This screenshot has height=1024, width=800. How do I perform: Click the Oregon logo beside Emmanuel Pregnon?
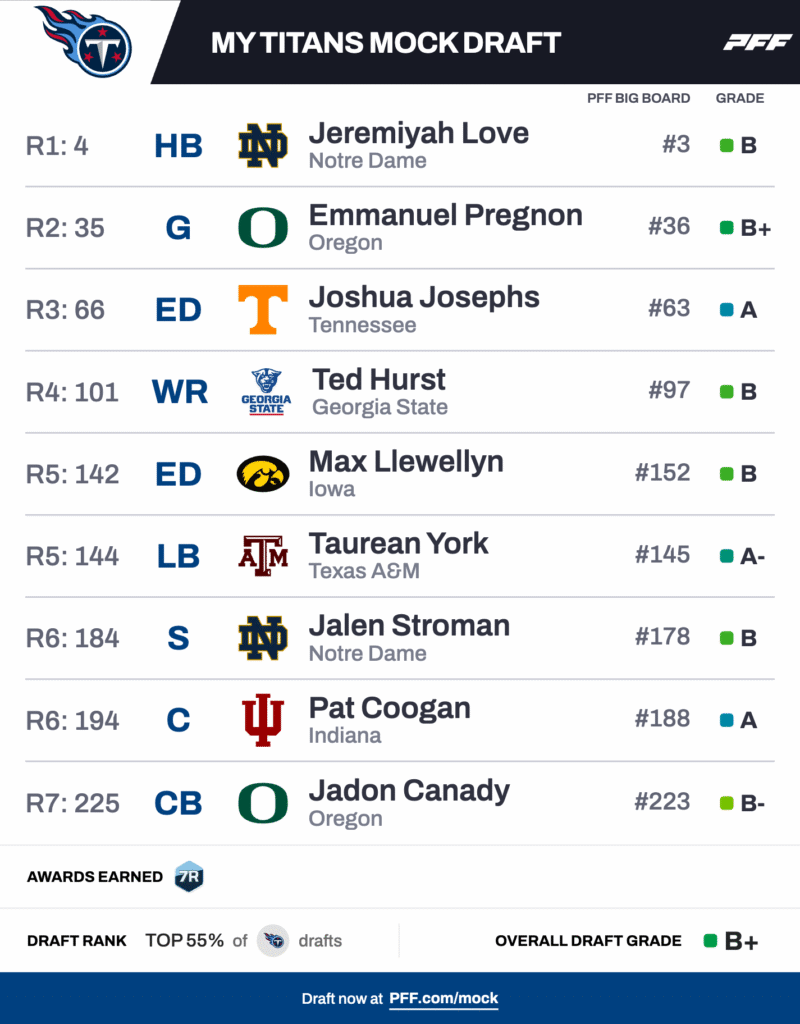[263, 228]
